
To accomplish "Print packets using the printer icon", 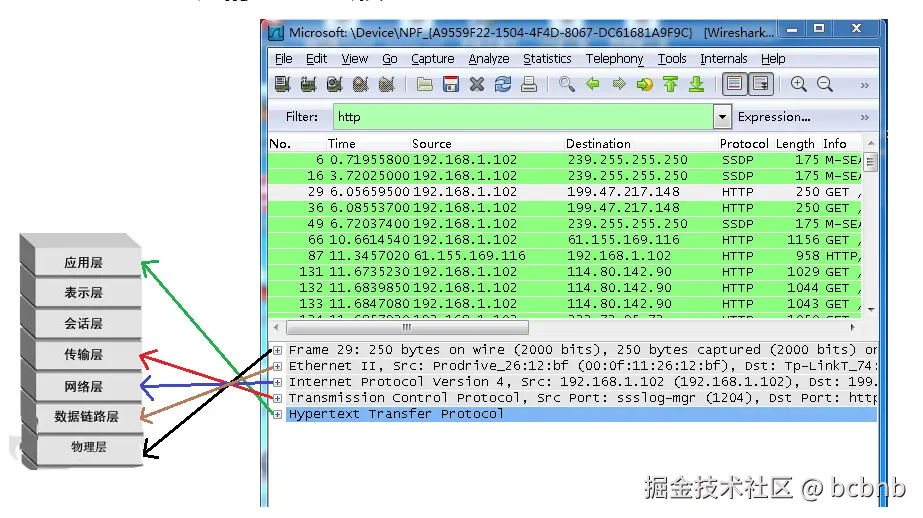I will pyautogui.click(x=529, y=84).
